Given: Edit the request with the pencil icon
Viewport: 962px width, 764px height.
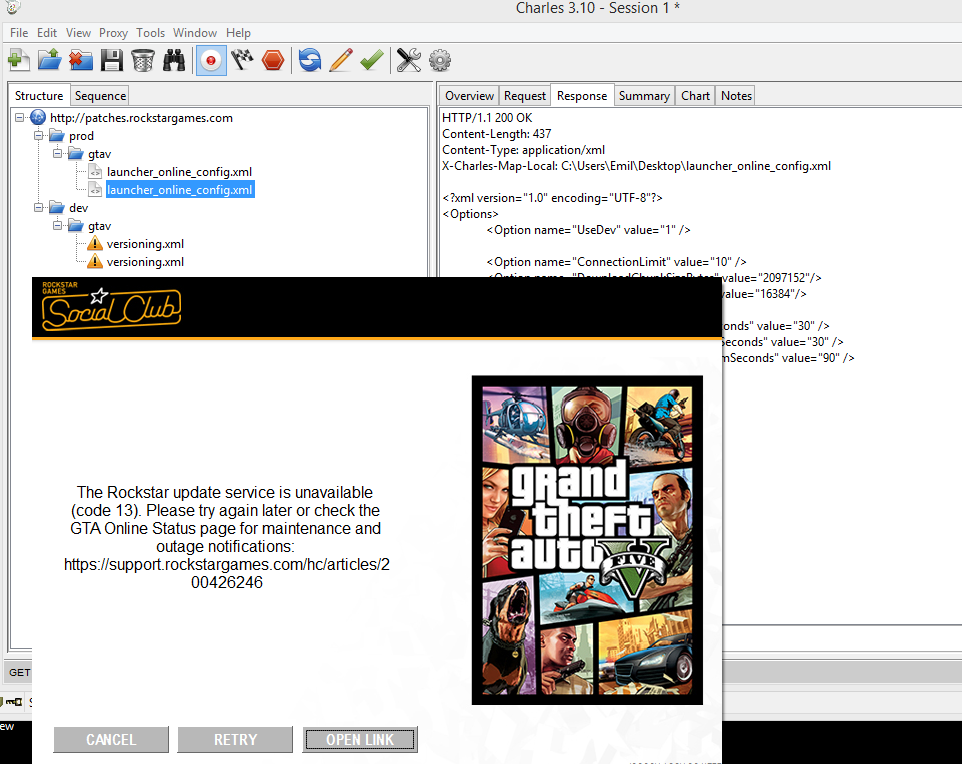Looking at the screenshot, I should (341, 60).
